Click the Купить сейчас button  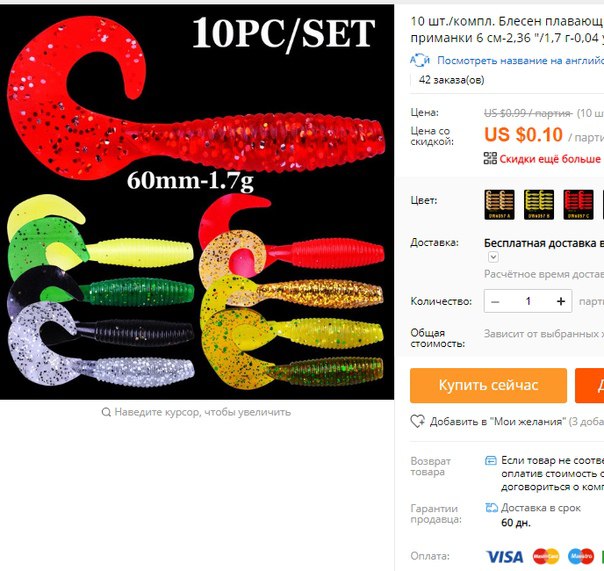[488, 385]
